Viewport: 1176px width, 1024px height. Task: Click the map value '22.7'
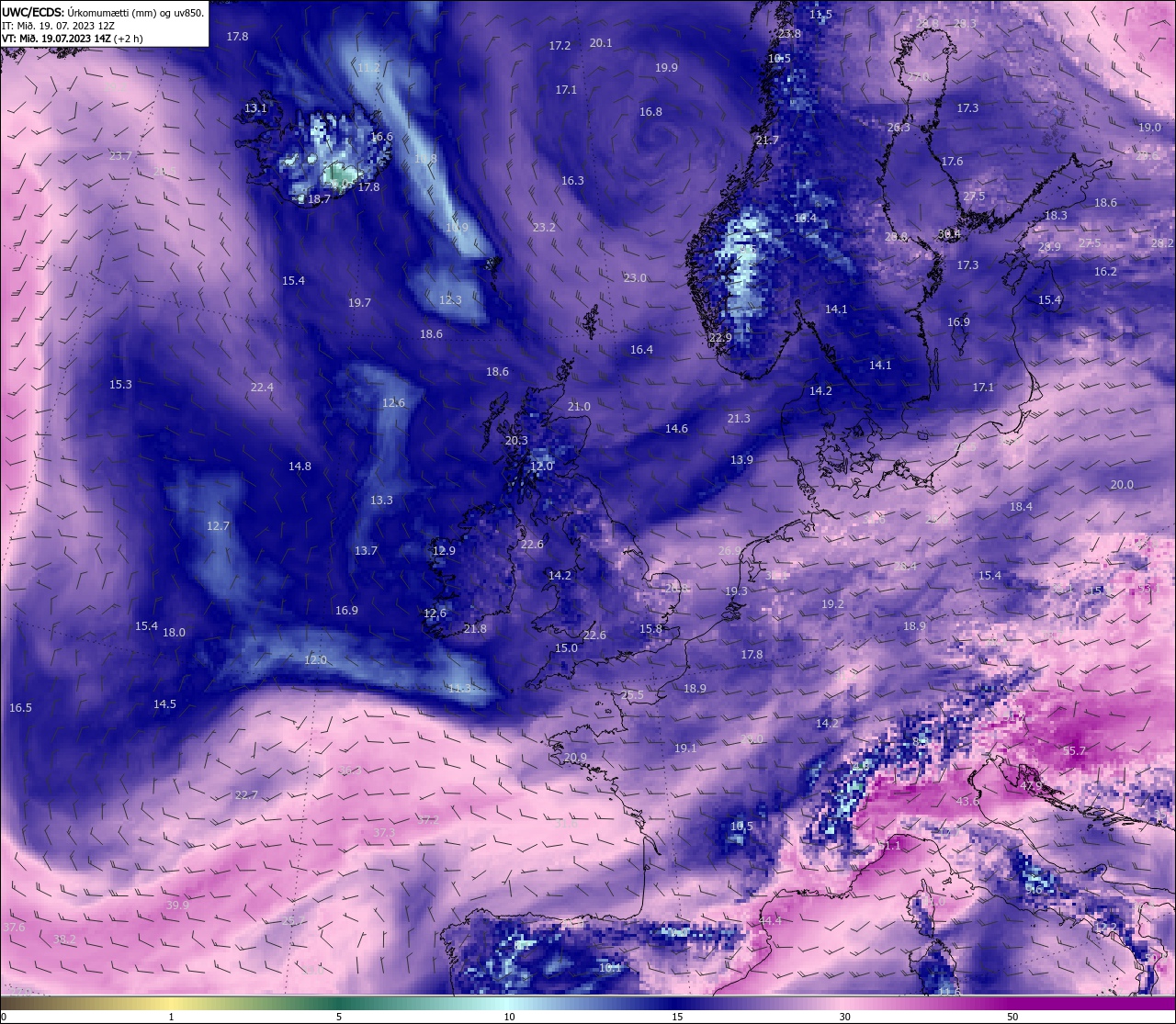246,794
